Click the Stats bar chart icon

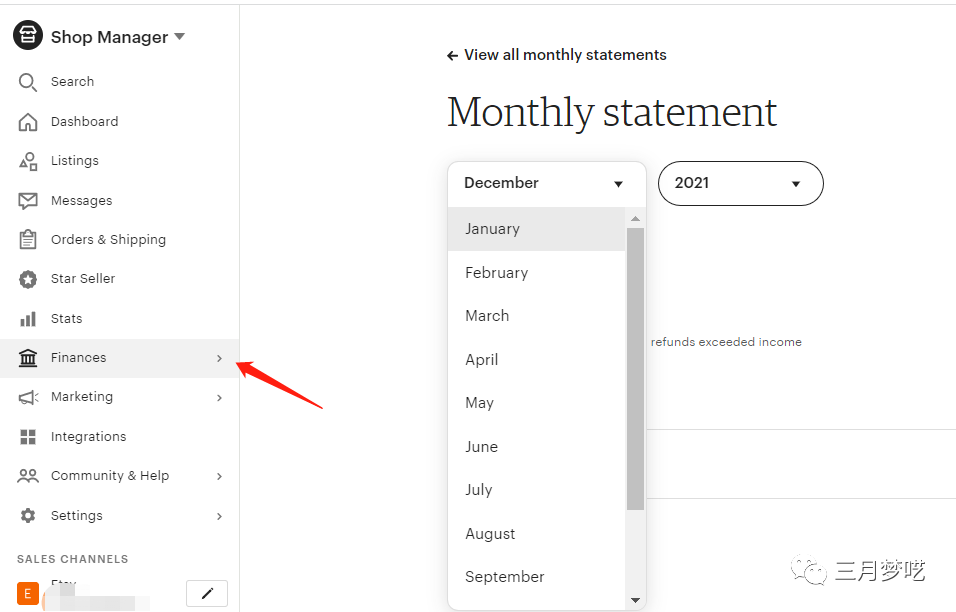click(28, 319)
